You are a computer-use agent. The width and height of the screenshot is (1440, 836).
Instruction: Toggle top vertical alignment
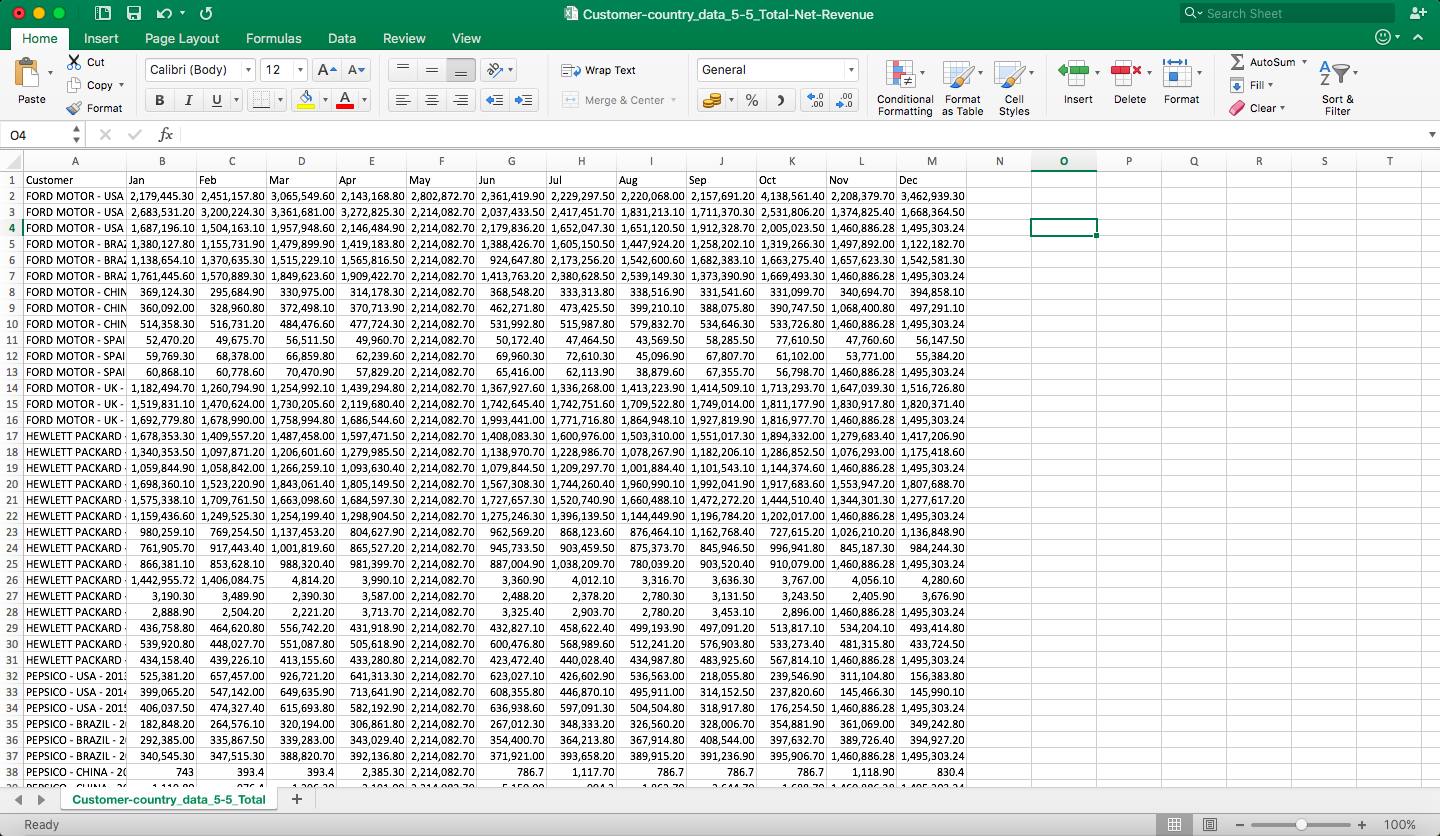(x=402, y=70)
